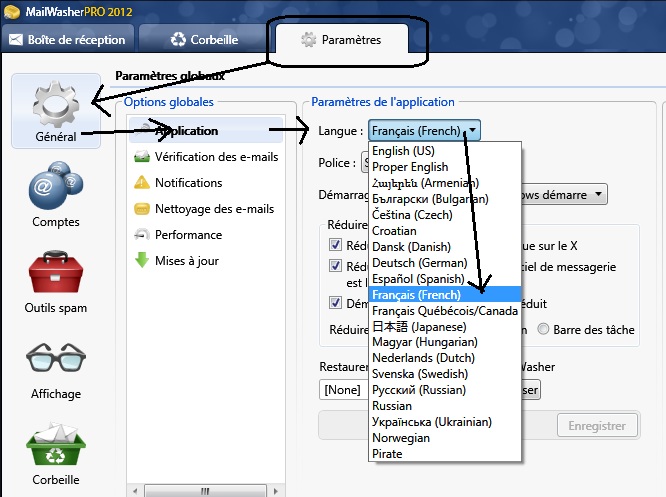The height and width of the screenshot is (497, 666).
Task: Click the Performance gauge icon
Action: [142, 234]
